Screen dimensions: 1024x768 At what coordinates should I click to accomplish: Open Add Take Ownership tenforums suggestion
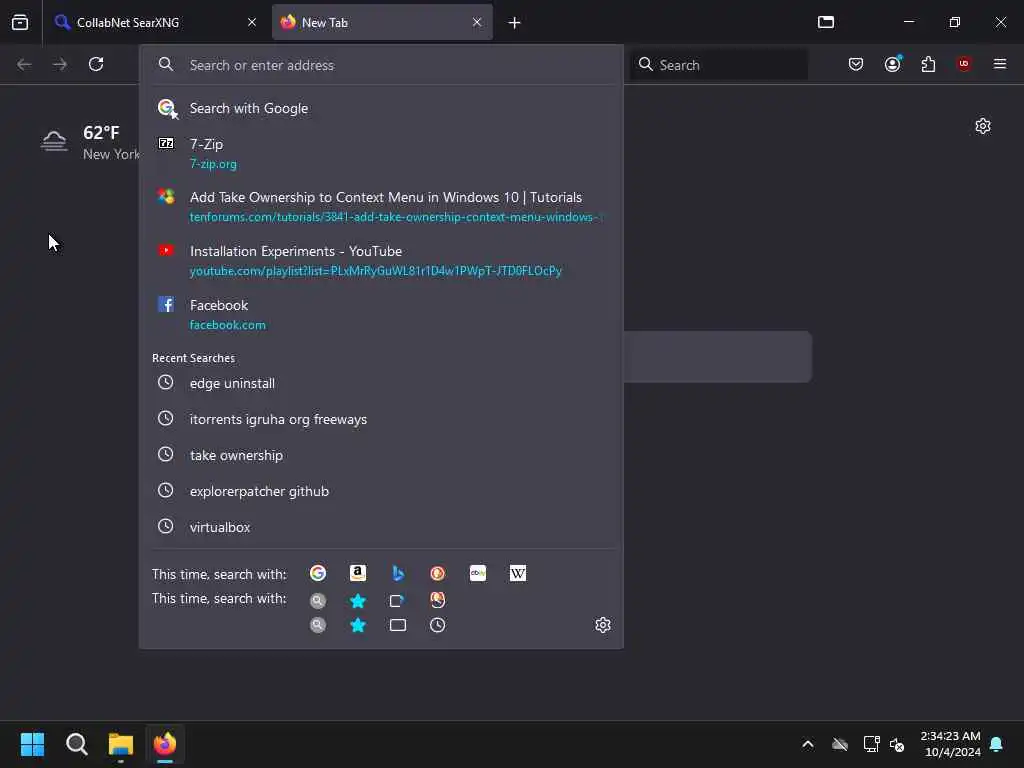coord(381,206)
